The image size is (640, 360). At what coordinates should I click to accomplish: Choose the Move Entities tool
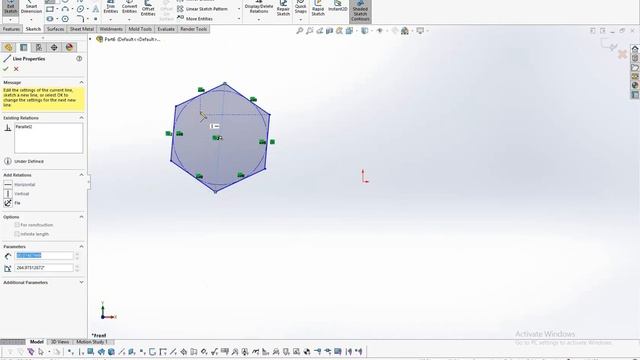195,18
